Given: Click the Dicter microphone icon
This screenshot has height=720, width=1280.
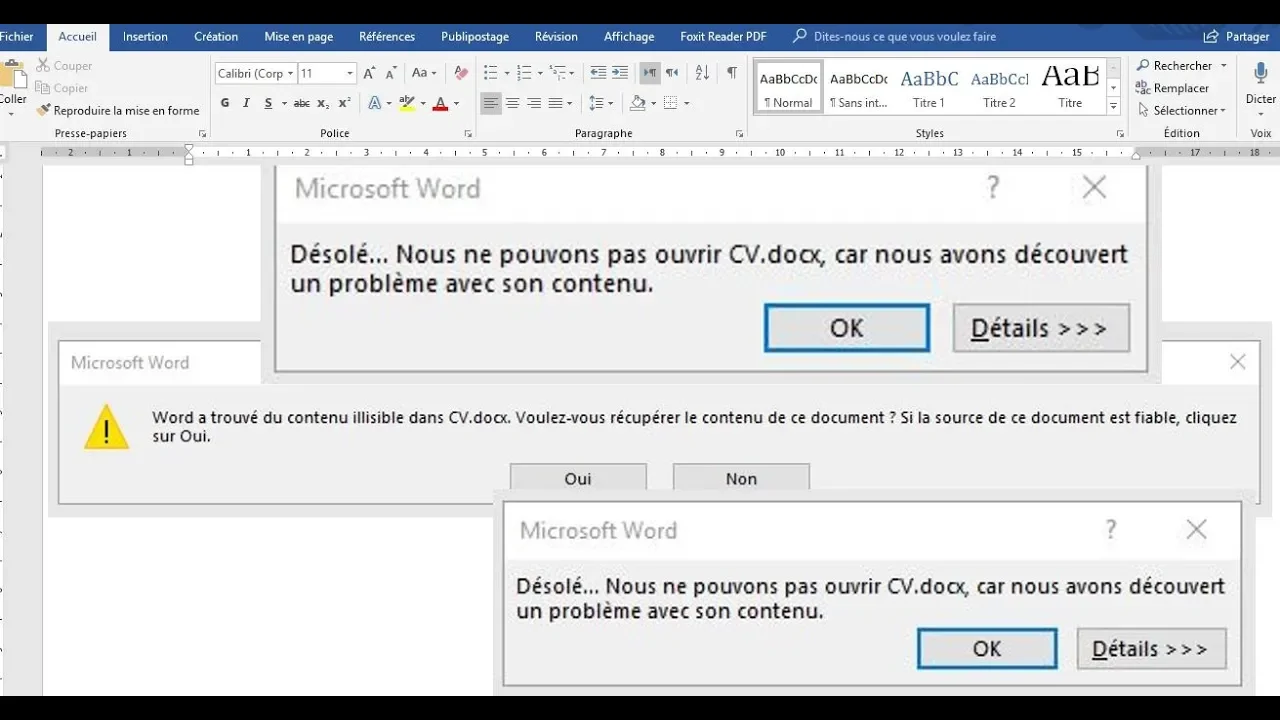Looking at the screenshot, I should (x=1260, y=73).
